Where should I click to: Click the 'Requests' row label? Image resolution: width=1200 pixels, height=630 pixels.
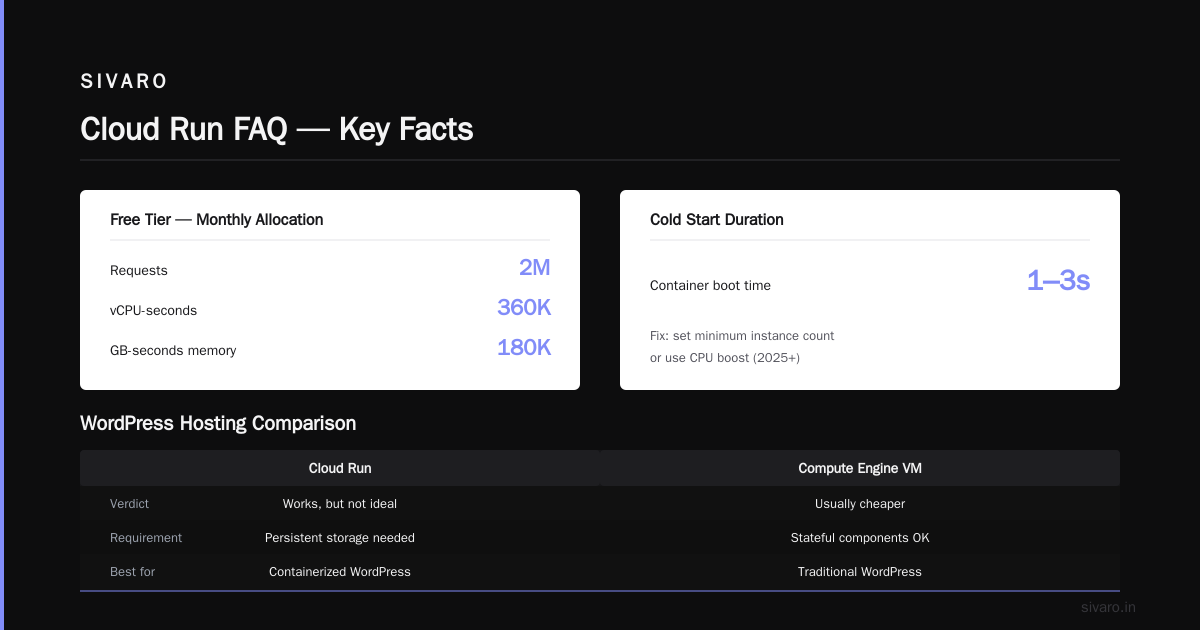pos(139,271)
